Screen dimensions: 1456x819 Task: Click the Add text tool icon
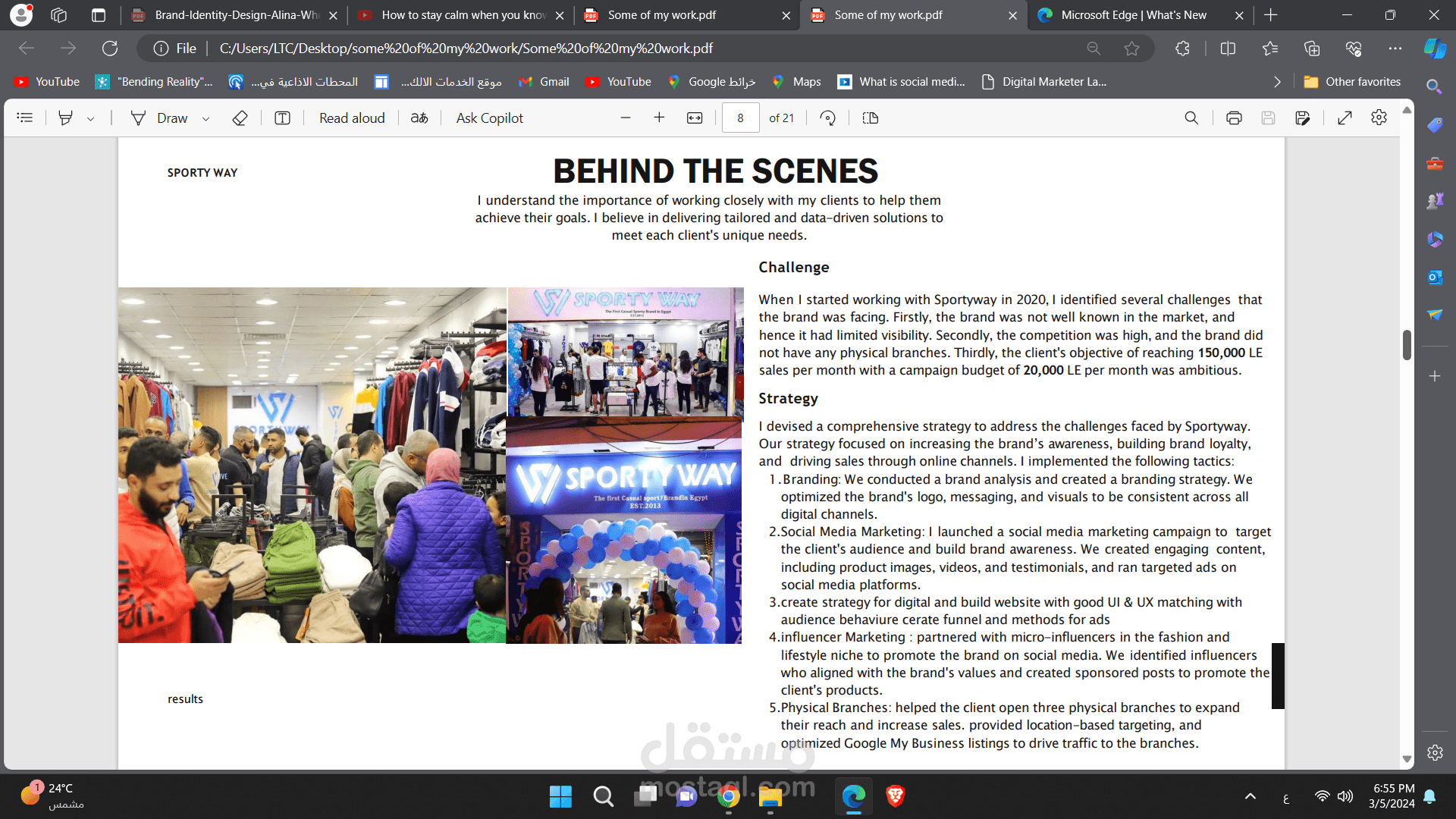(282, 118)
